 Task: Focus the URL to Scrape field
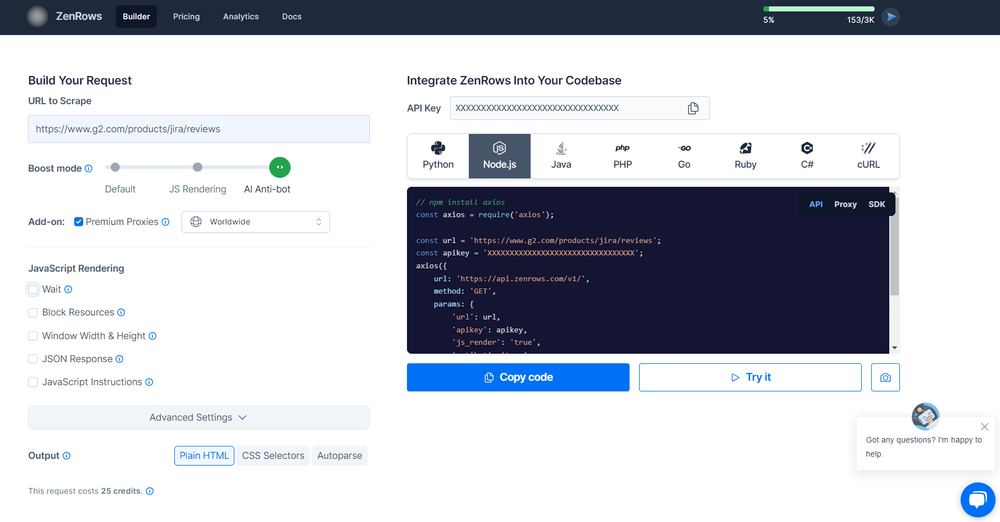(199, 129)
